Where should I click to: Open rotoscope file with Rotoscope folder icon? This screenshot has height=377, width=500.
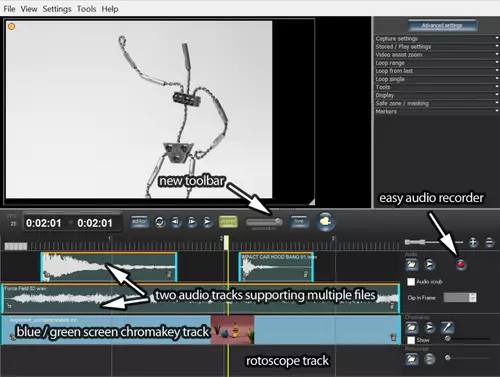pos(412,359)
